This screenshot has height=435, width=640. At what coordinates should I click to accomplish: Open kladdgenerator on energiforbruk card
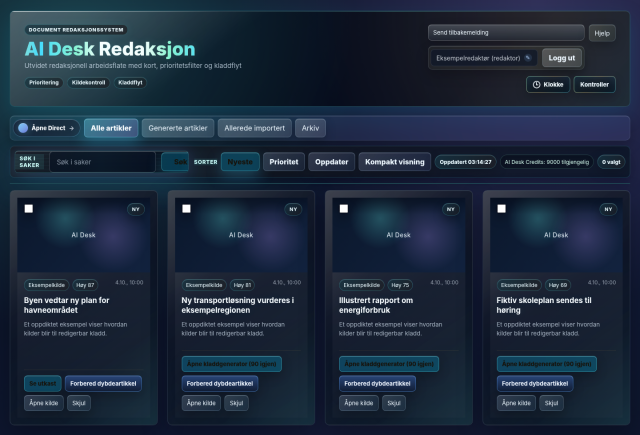[x=389, y=364]
